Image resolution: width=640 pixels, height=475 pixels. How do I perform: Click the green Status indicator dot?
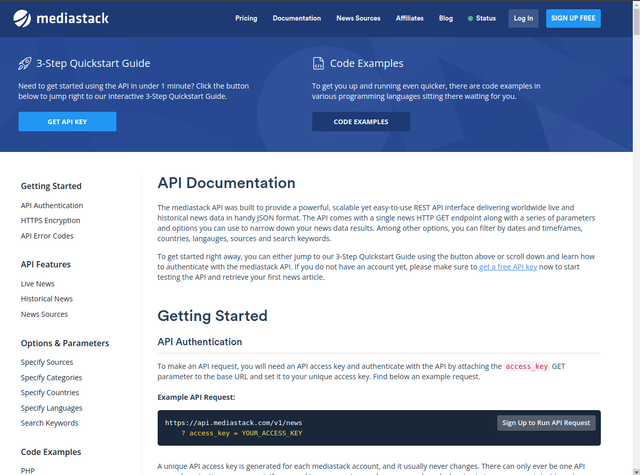470,18
